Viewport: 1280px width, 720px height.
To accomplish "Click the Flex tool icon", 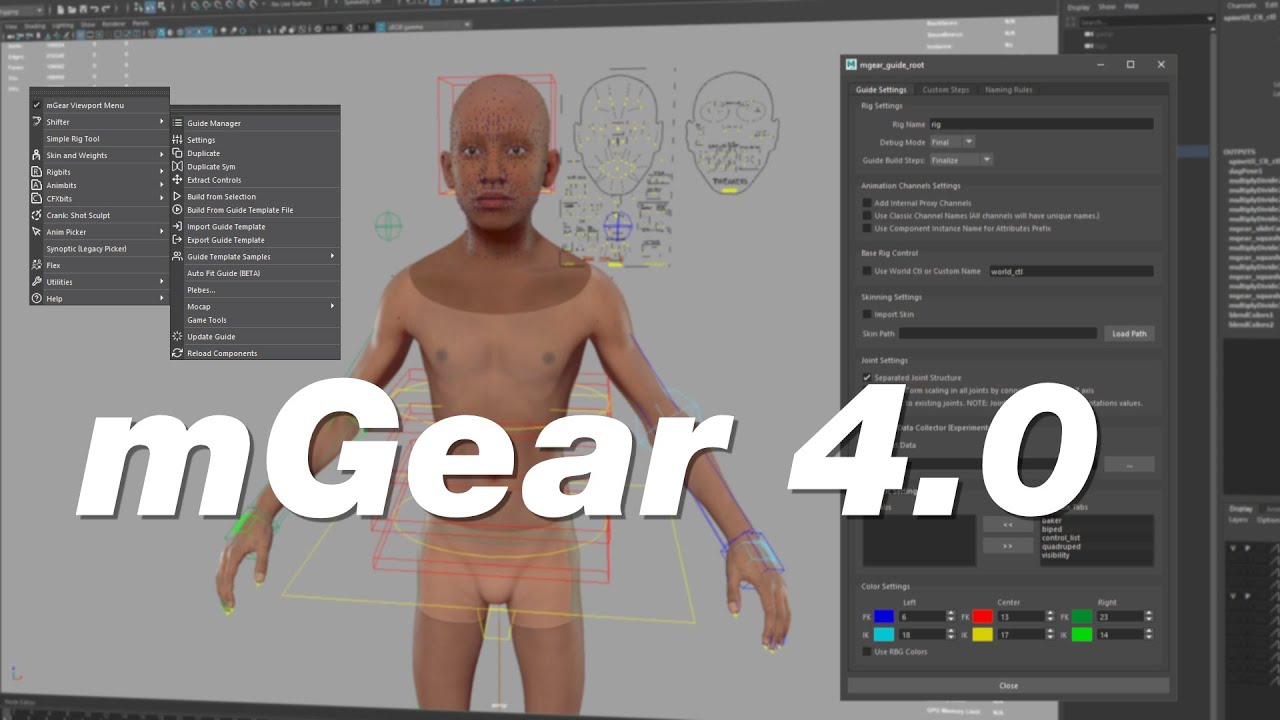I will tap(37, 265).
